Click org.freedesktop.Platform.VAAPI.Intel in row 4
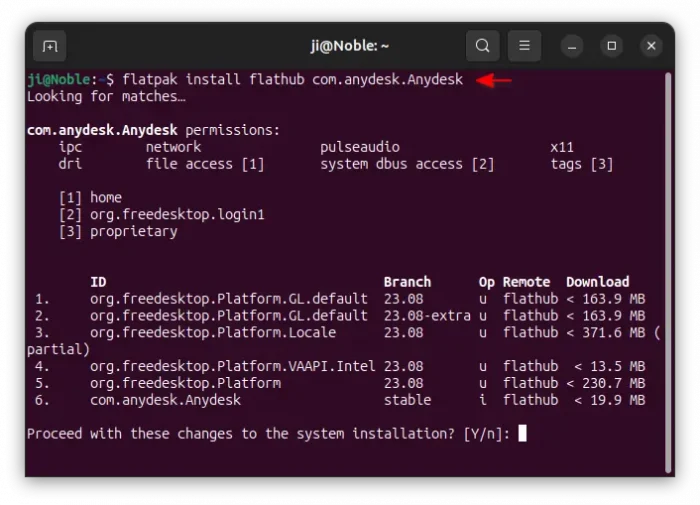Image resolution: width=700 pixels, height=505 pixels. click(233, 366)
